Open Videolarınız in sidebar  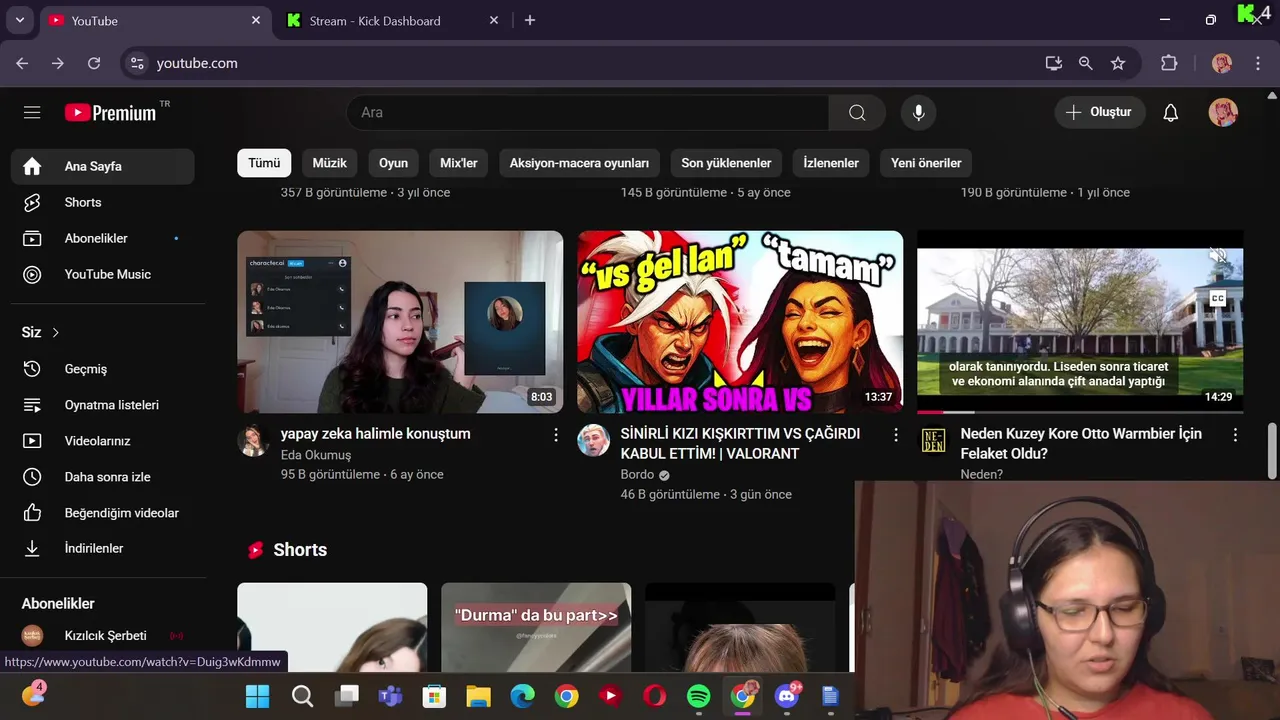(103, 441)
